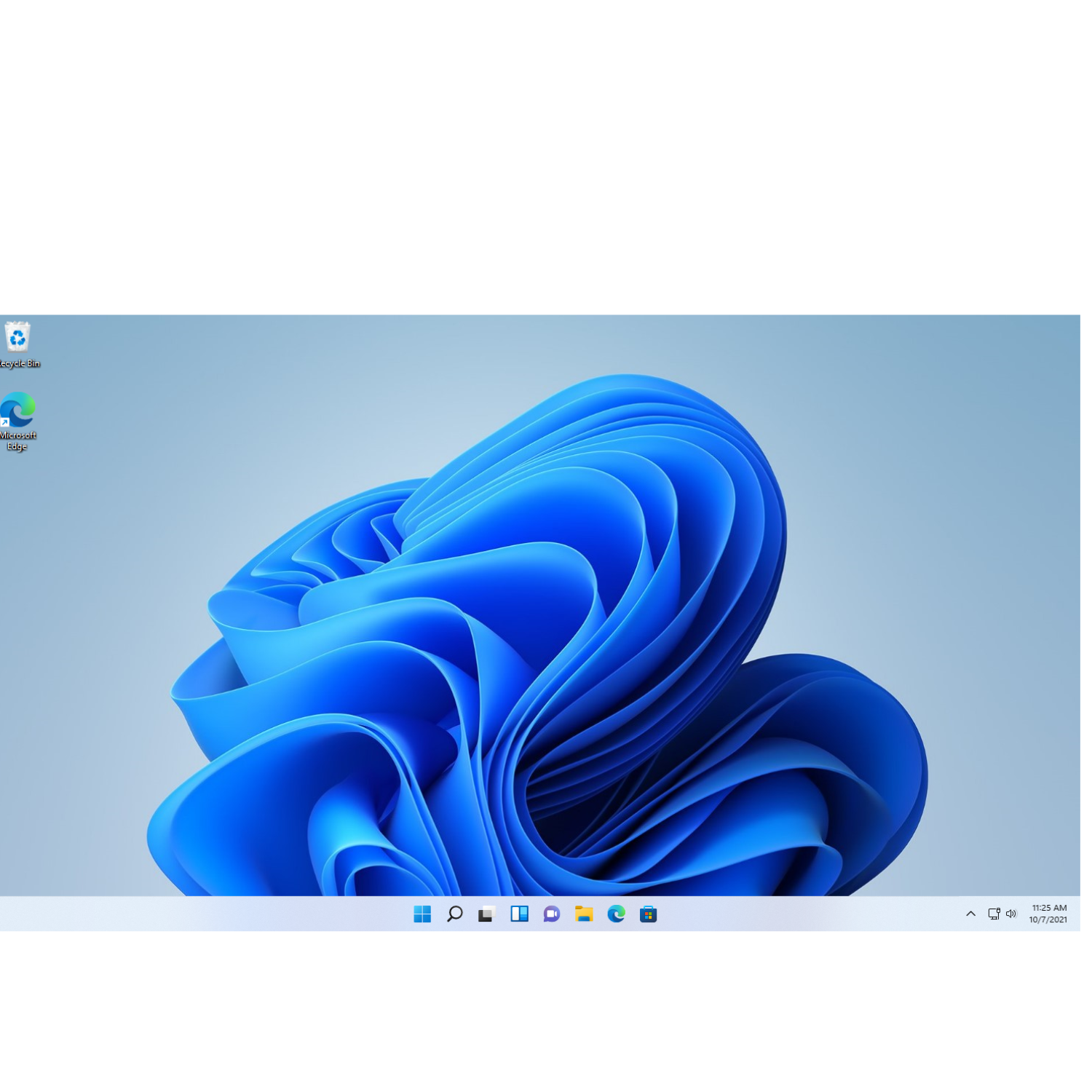This screenshot has width=1092, height=1092.
Task: Click the volume speaker tray icon
Action: pyautogui.click(x=1011, y=914)
